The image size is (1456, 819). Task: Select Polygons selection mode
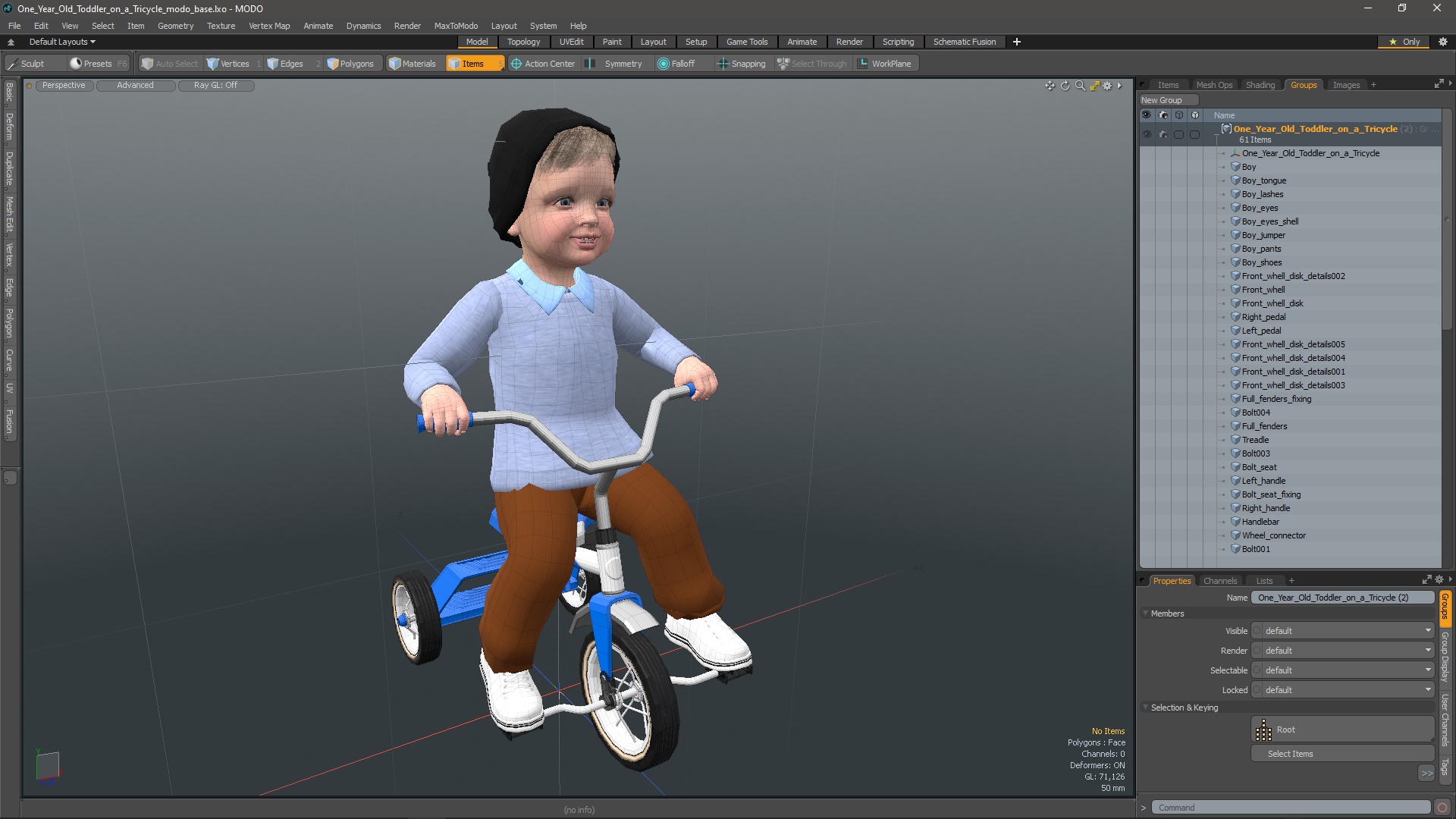tap(350, 64)
